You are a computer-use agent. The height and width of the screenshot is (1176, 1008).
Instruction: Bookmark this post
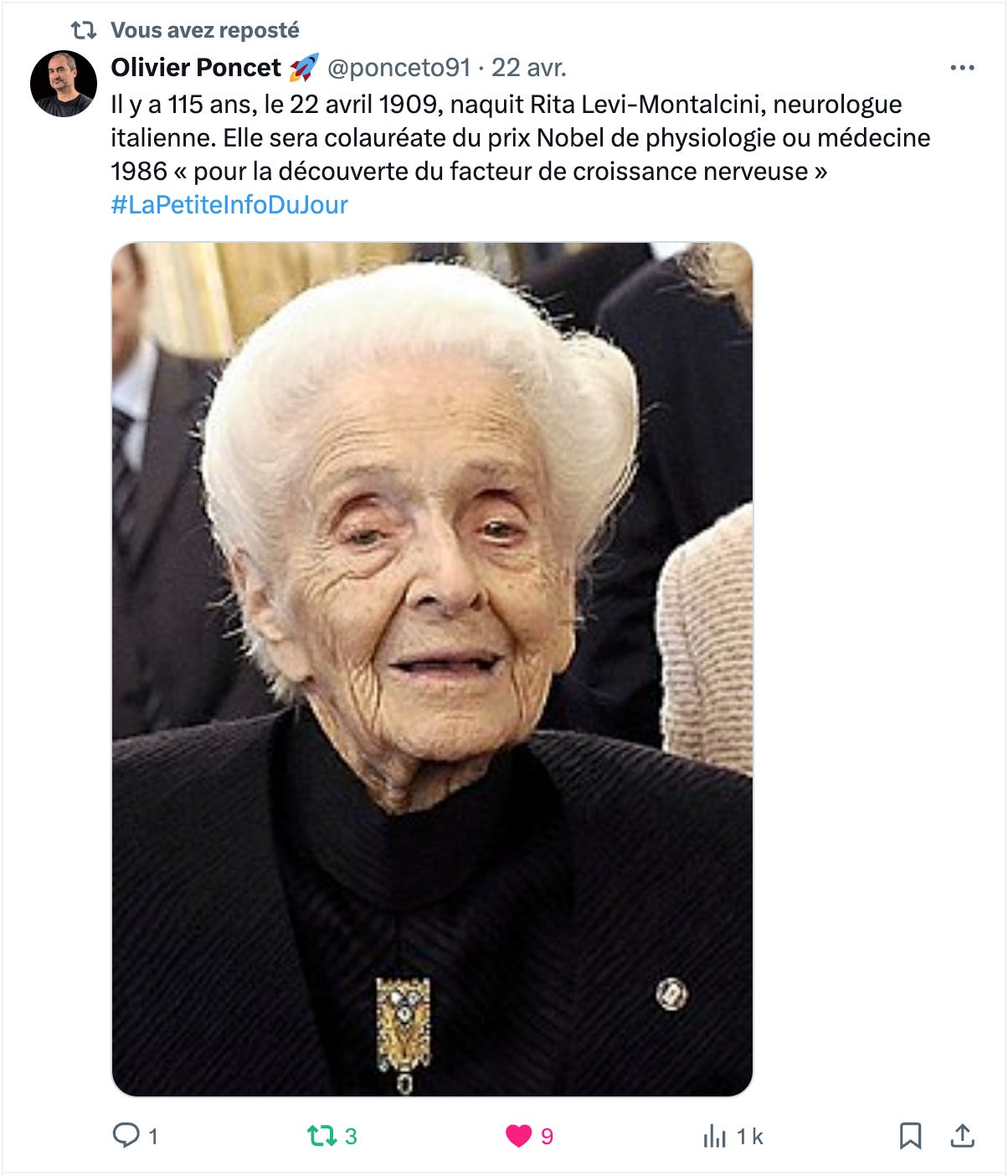pyautogui.click(x=910, y=1136)
